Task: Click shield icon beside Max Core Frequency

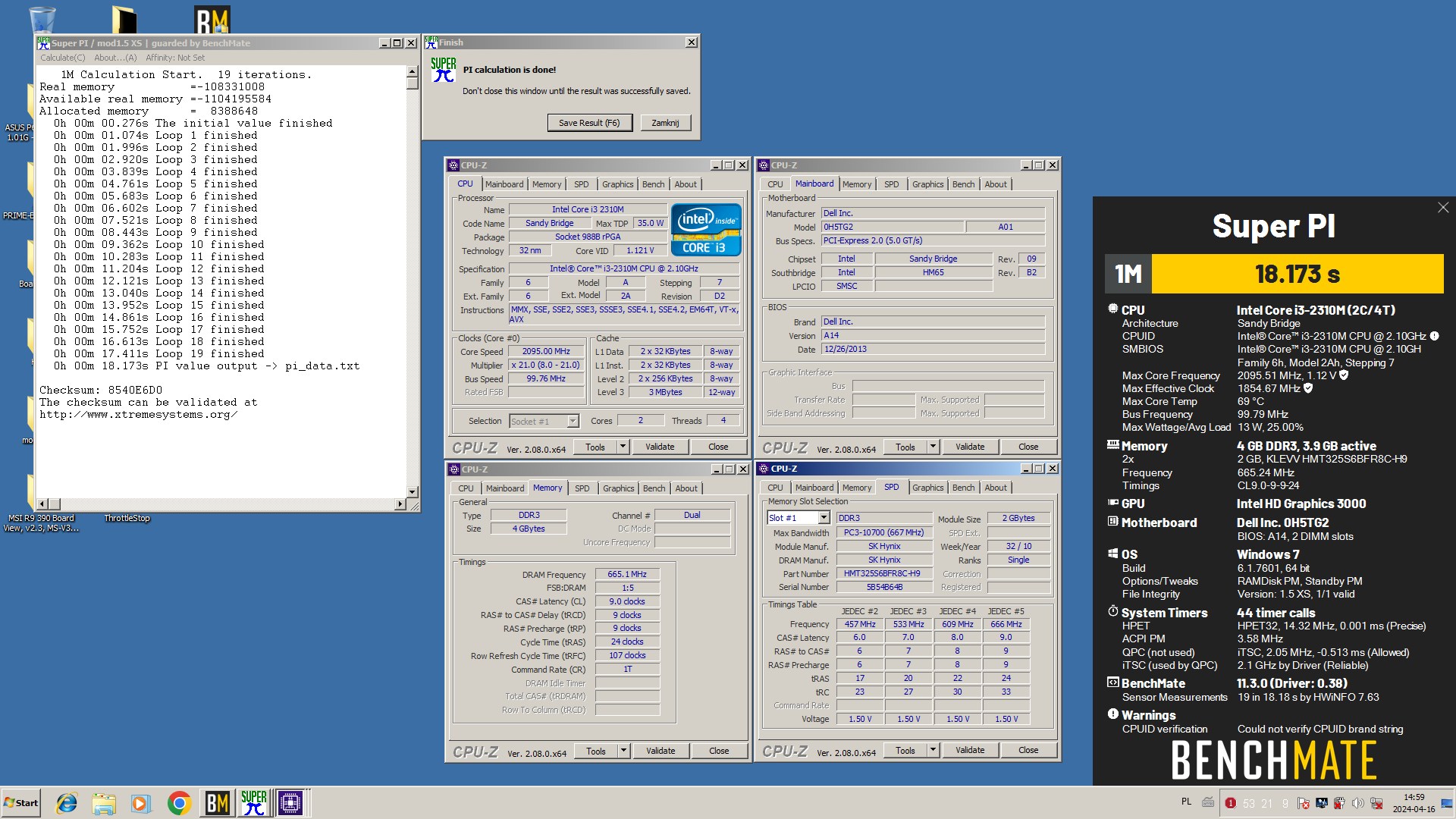Action: 1344,375
